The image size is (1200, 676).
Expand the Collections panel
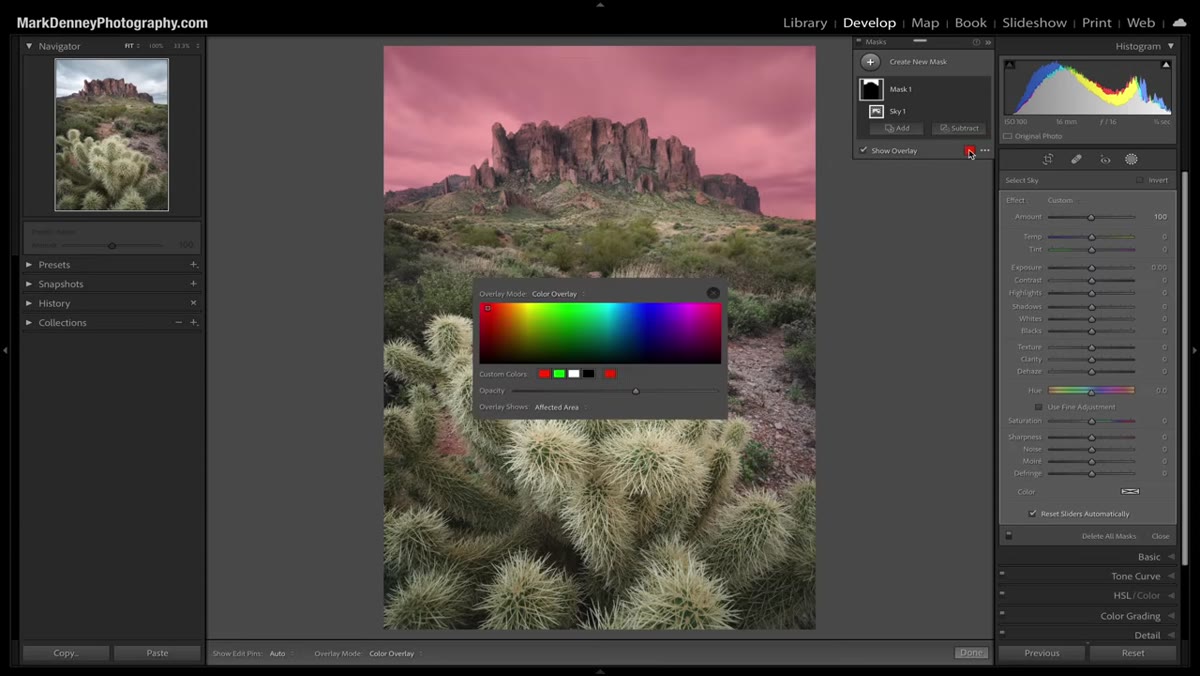29,323
